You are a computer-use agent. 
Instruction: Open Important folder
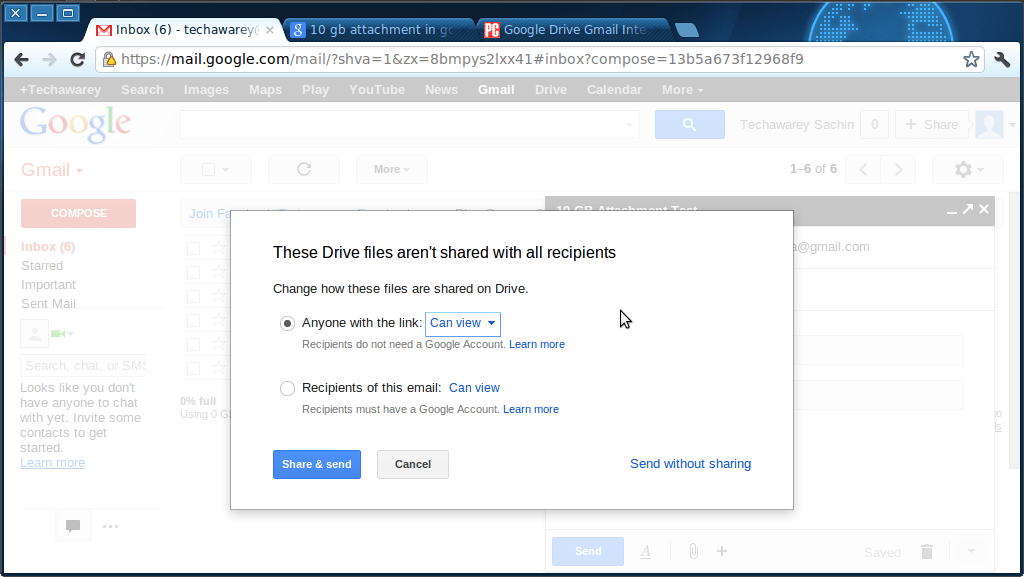coord(48,285)
